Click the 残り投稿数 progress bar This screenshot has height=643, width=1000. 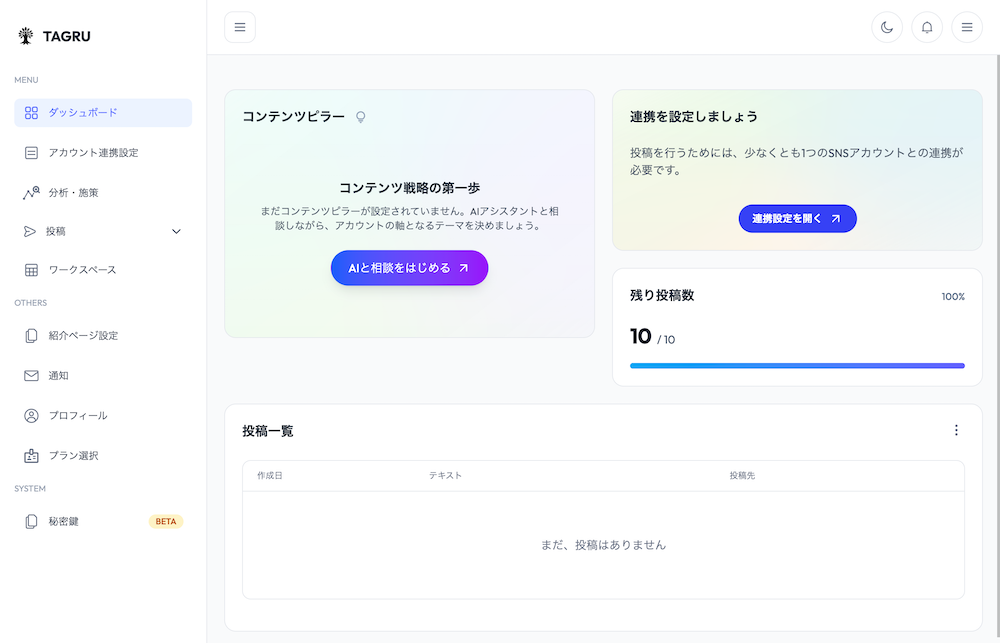click(797, 366)
